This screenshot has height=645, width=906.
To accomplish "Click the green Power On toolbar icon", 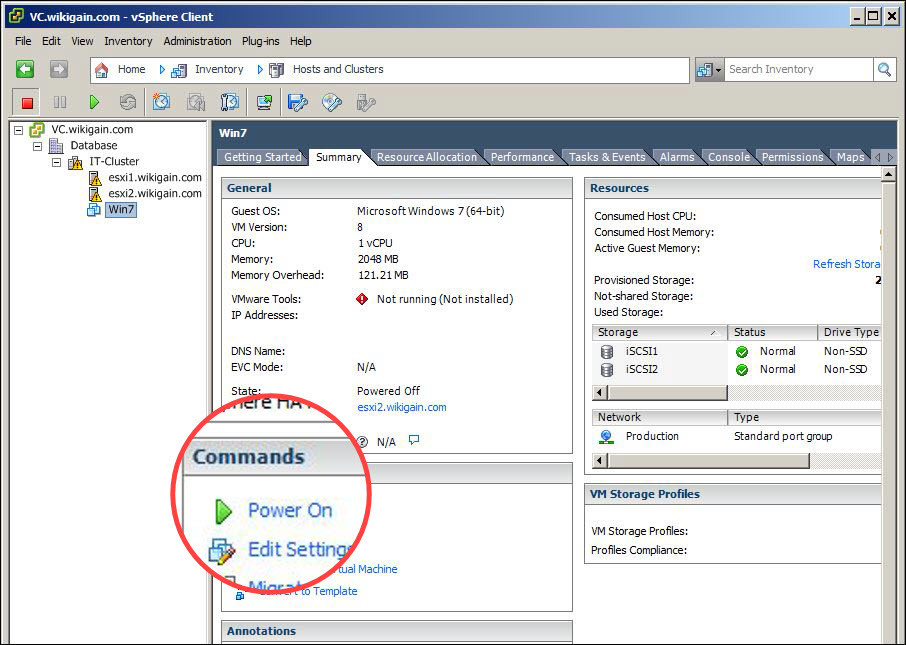I will 94,103.
